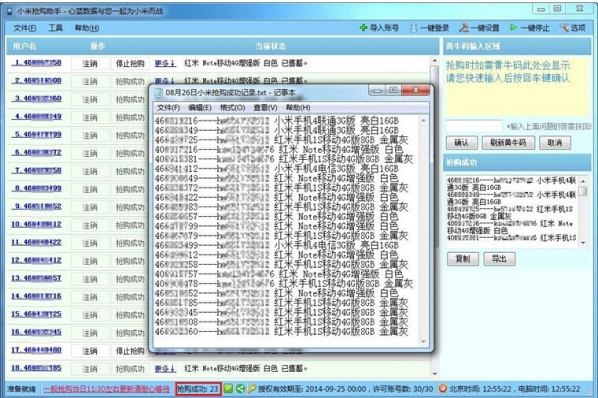Click 注销 in row 17
The width and height of the screenshot is (598, 398).
point(90,351)
